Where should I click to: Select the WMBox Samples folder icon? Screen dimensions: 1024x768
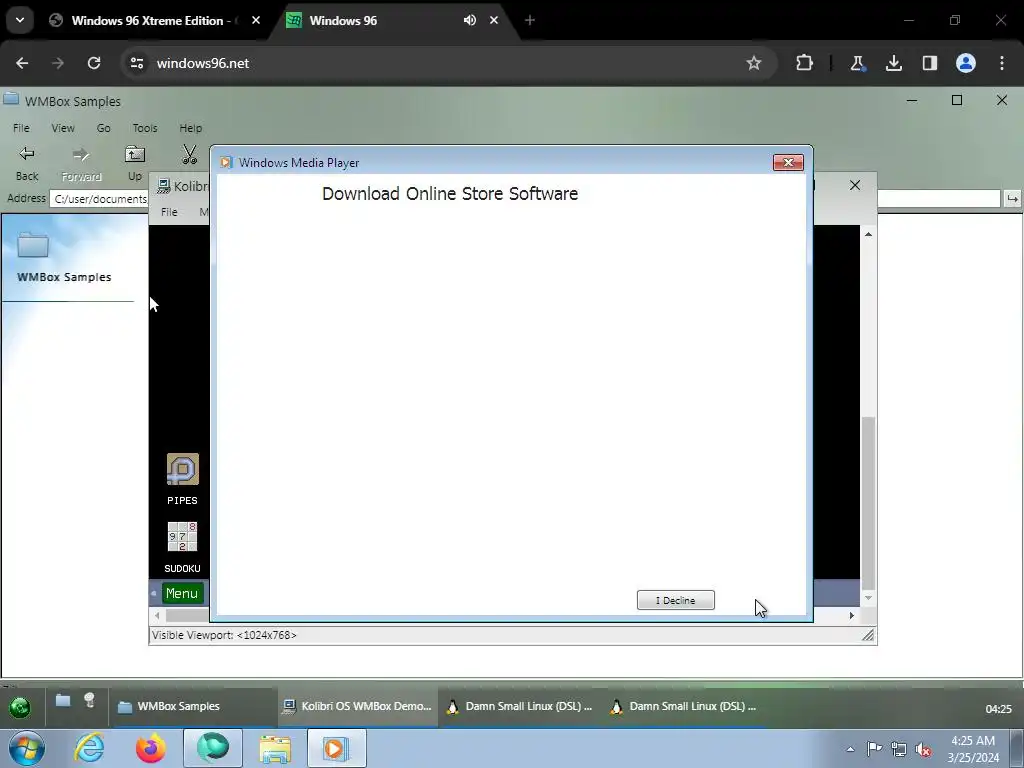tap(33, 245)
